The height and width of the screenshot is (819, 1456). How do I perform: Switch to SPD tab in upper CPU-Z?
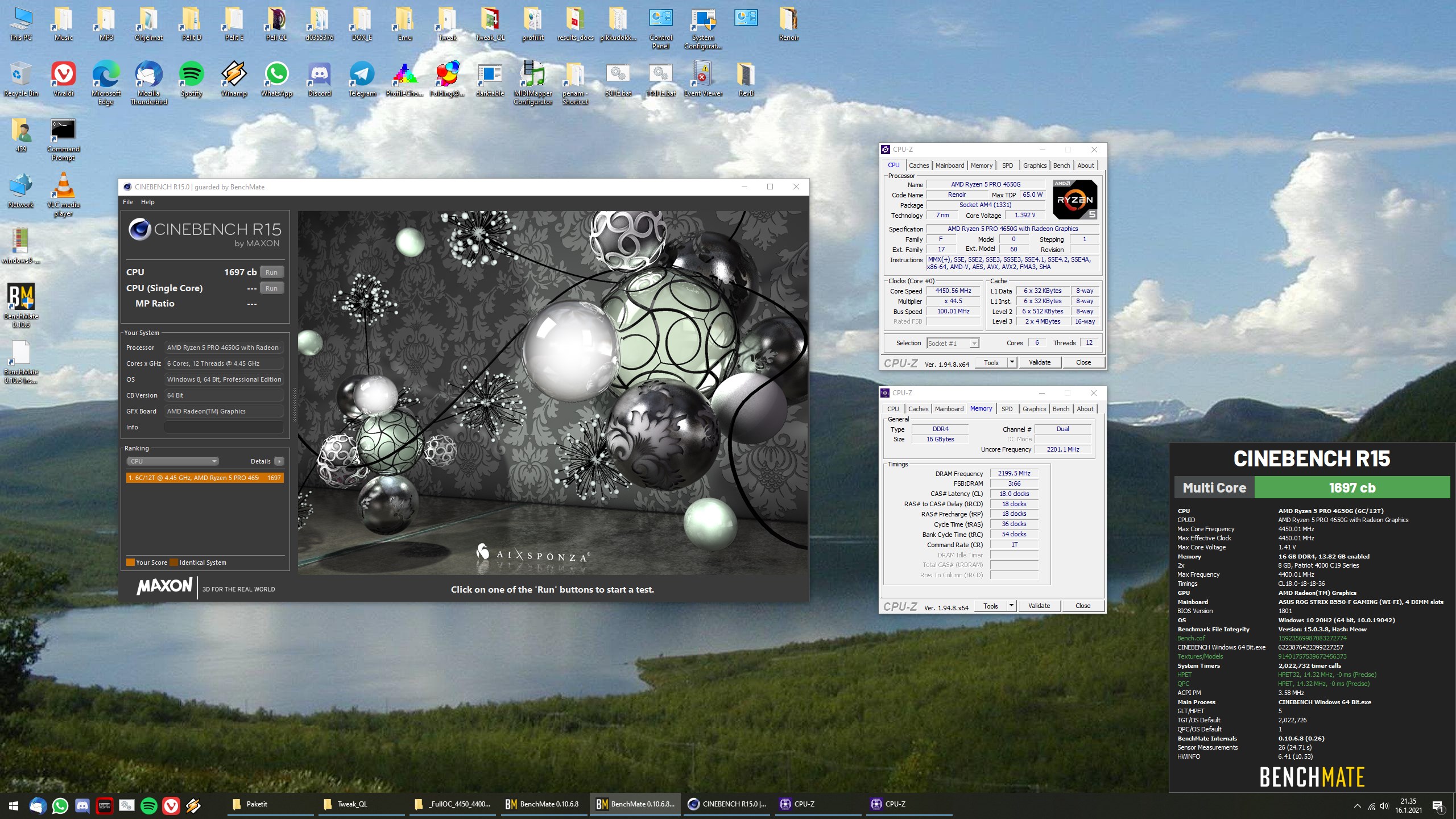1007,166
